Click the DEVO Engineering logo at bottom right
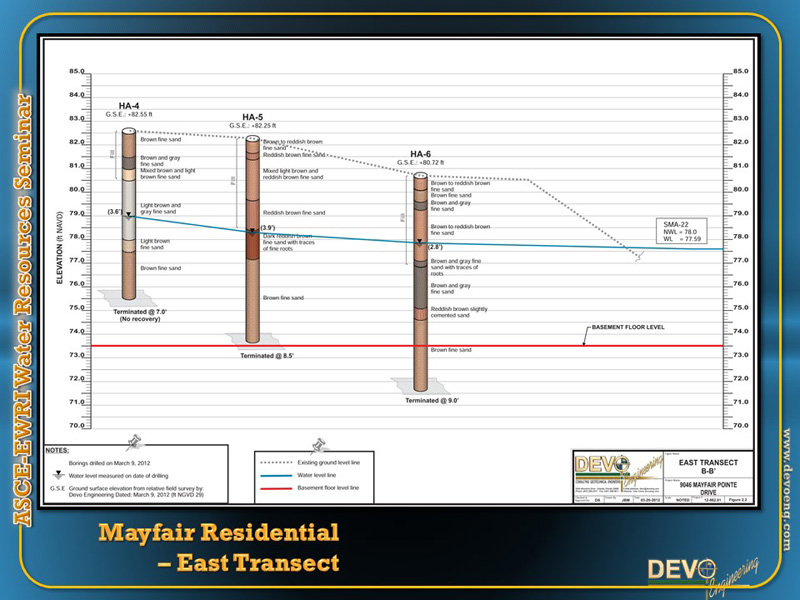 [702, 575]
